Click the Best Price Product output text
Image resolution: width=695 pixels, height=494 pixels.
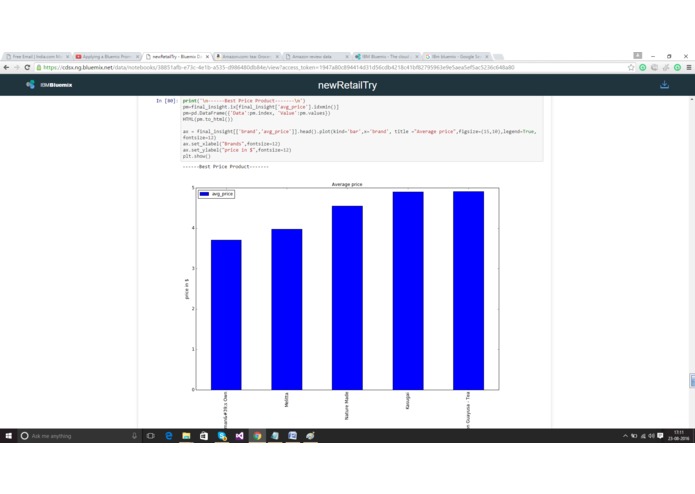(x=225, y=167)
